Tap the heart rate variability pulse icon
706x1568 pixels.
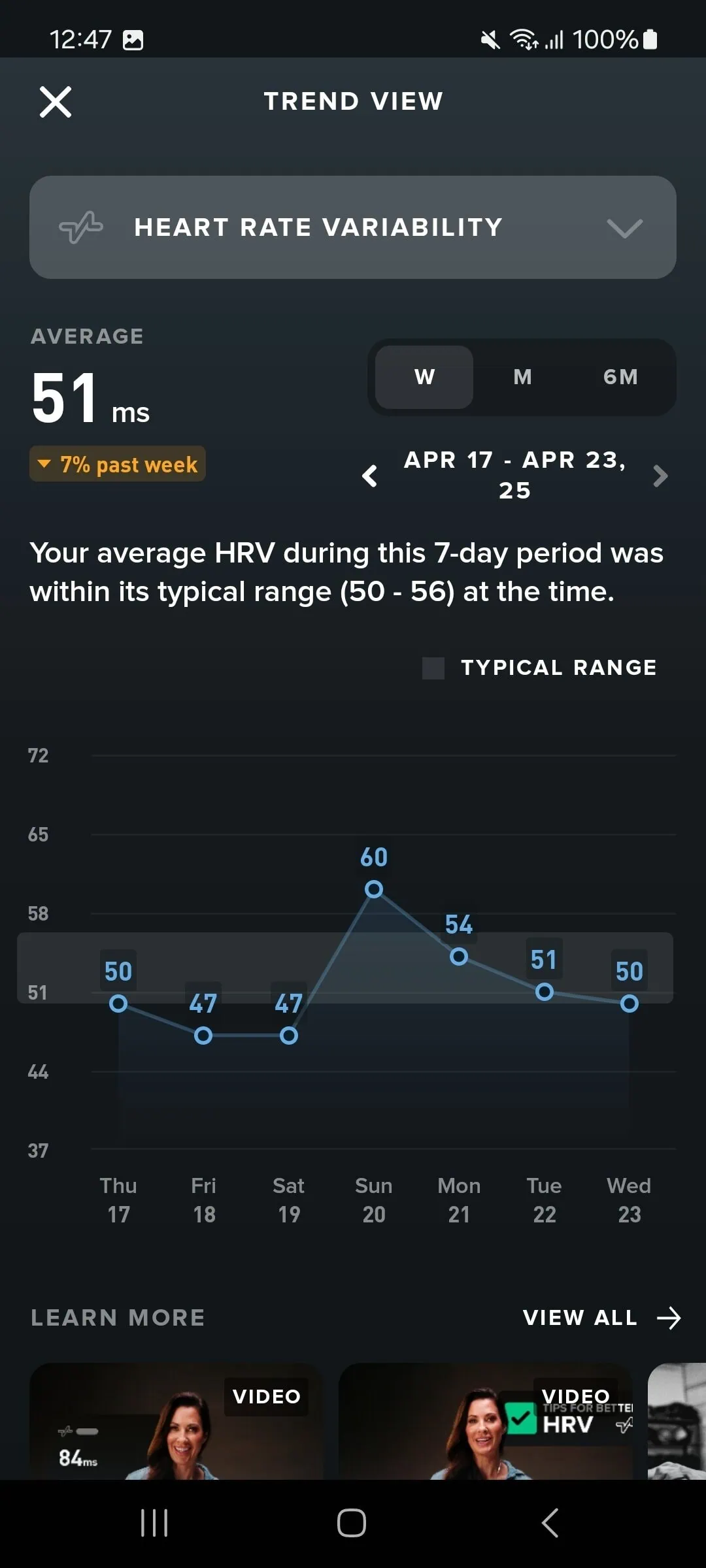(x=81, y=227)
